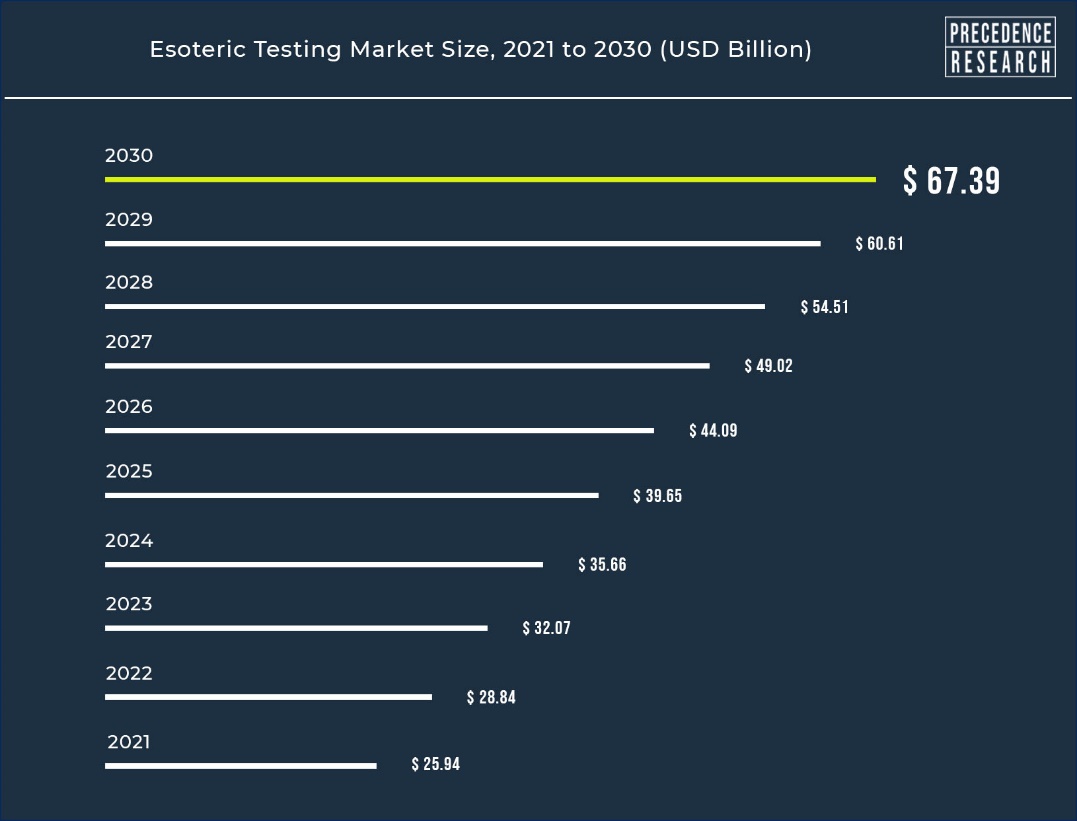Viewport: 1077px width, 821px height.
Task: Click the $ 32.07 value label
Action: (546, 627)
